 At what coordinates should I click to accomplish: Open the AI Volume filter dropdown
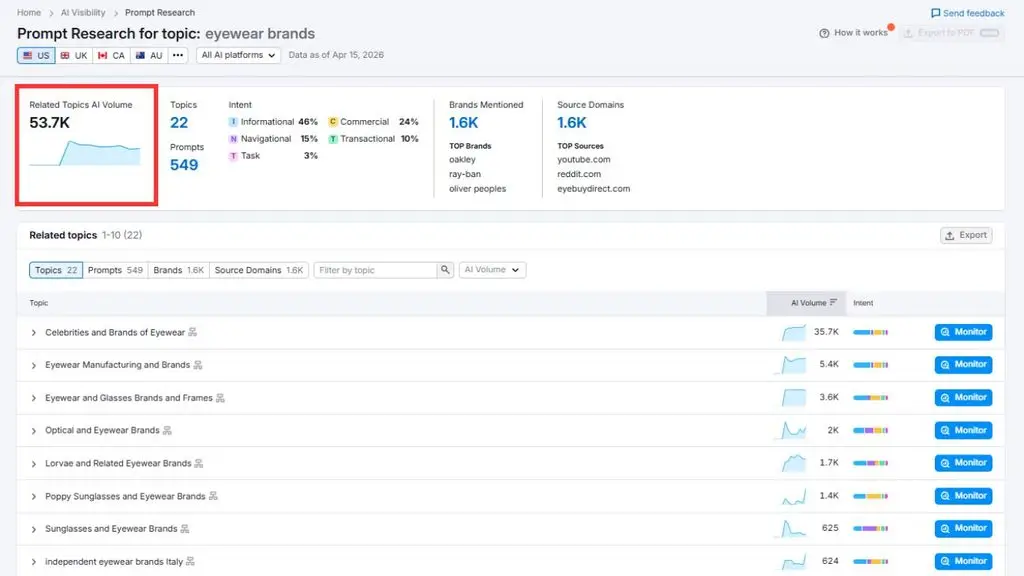tap(492, 270)
